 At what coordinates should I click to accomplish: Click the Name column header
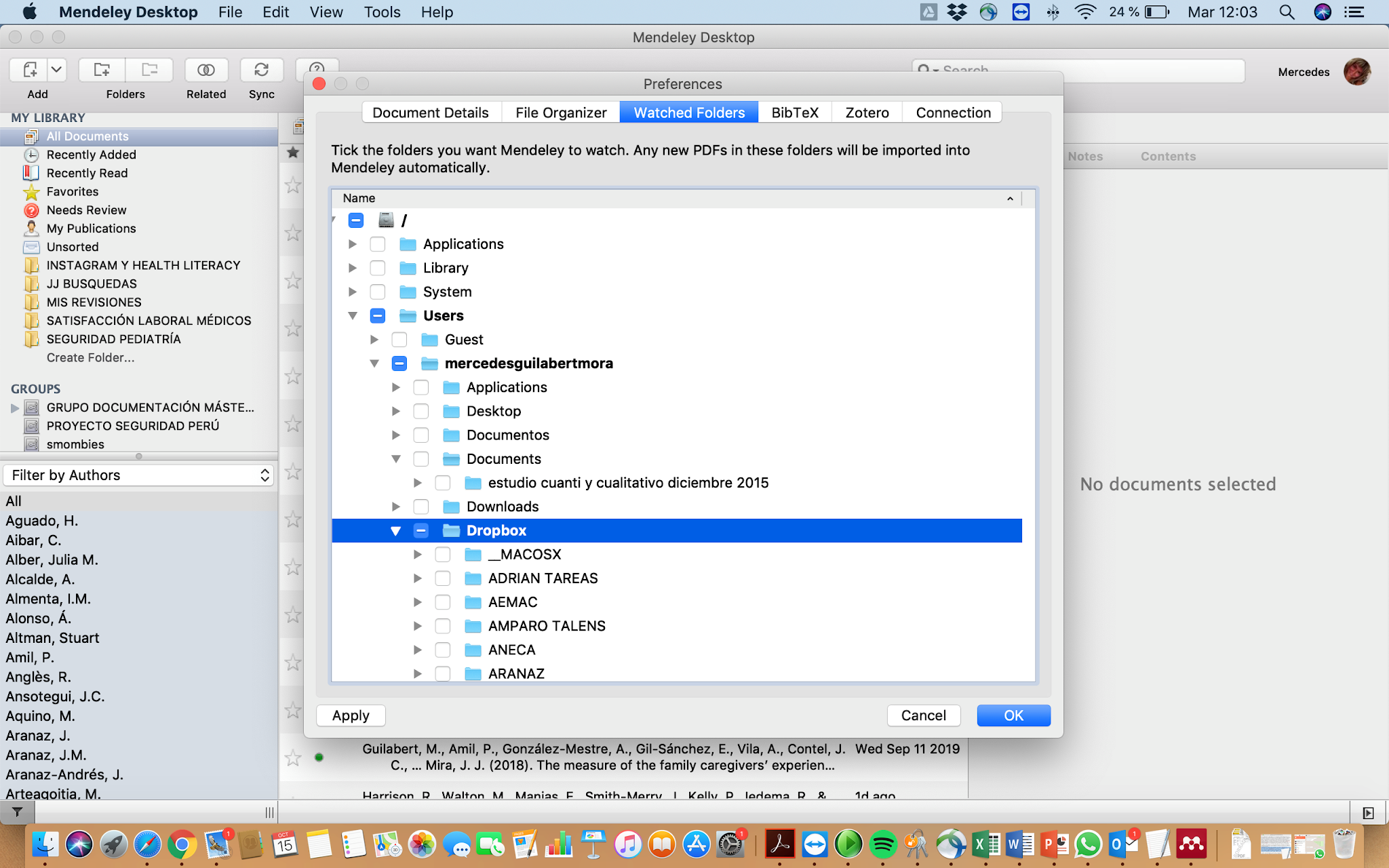tap(359, 198)
